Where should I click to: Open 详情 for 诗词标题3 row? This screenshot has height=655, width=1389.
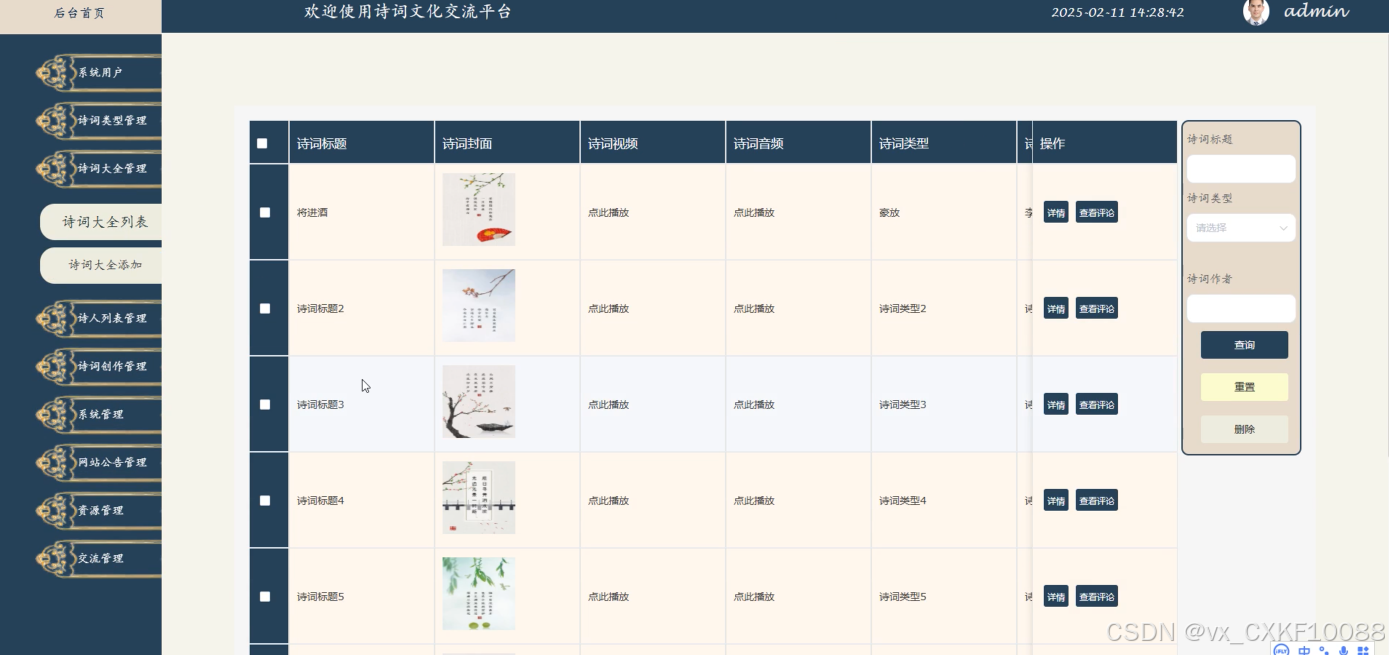click(1056, 404)
